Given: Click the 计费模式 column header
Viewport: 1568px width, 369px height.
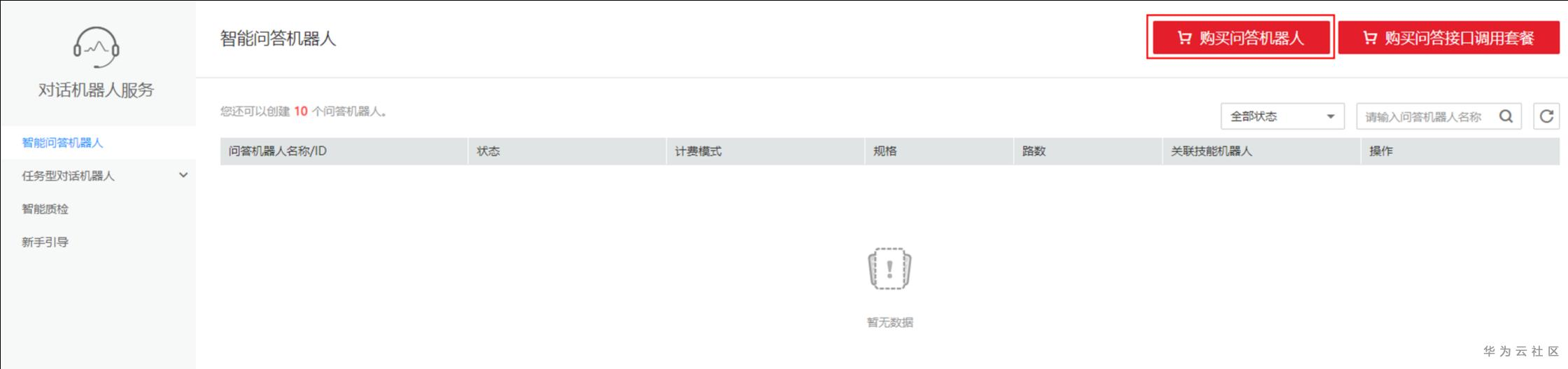Looking at the screenshot, I should point(698,151).
